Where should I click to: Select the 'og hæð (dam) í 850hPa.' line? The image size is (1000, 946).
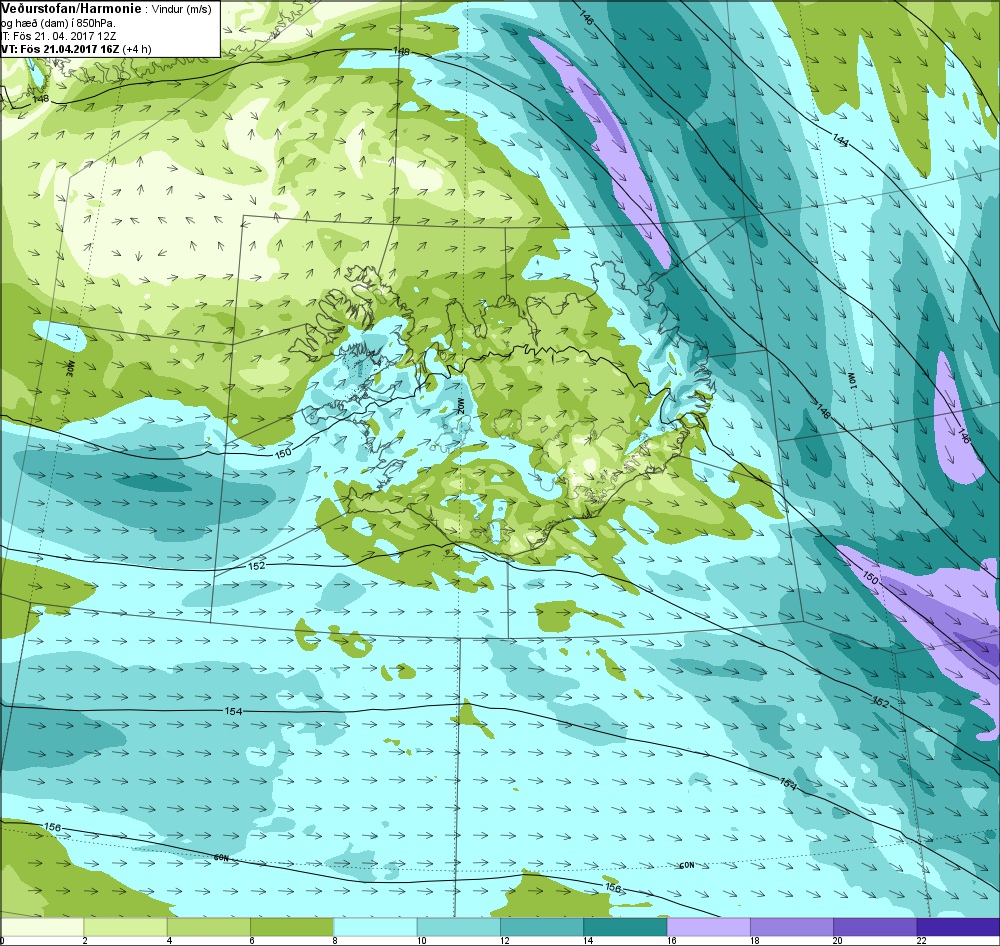pos(59,24)
